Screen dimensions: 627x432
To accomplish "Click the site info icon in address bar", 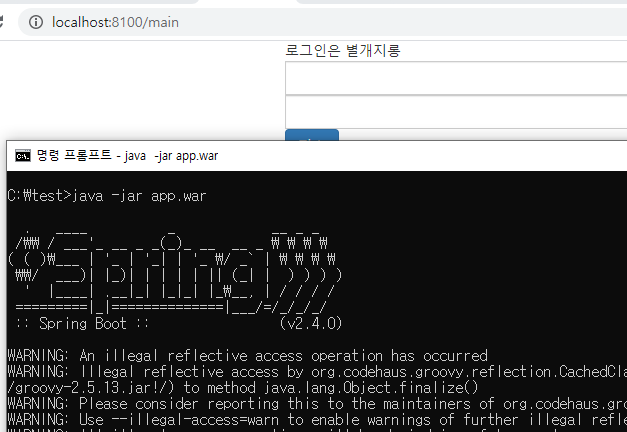I will (36, 22).
